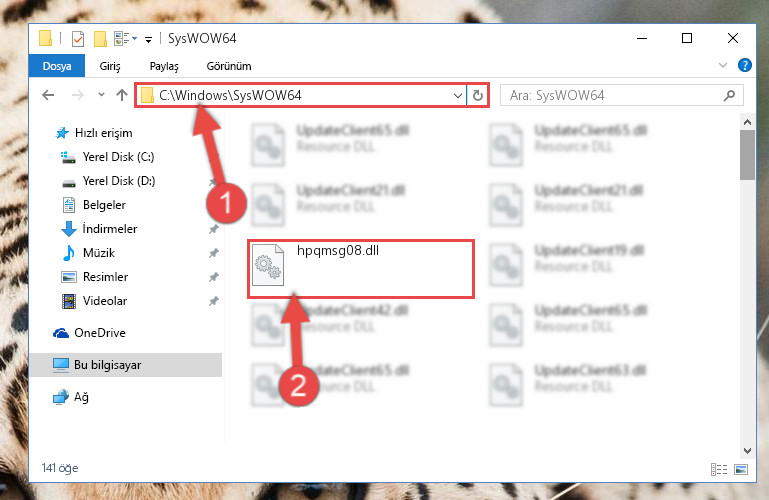Open the Dosya ribbon tab
The height and width of the screenshot is (500, 769).
[57, 66]
